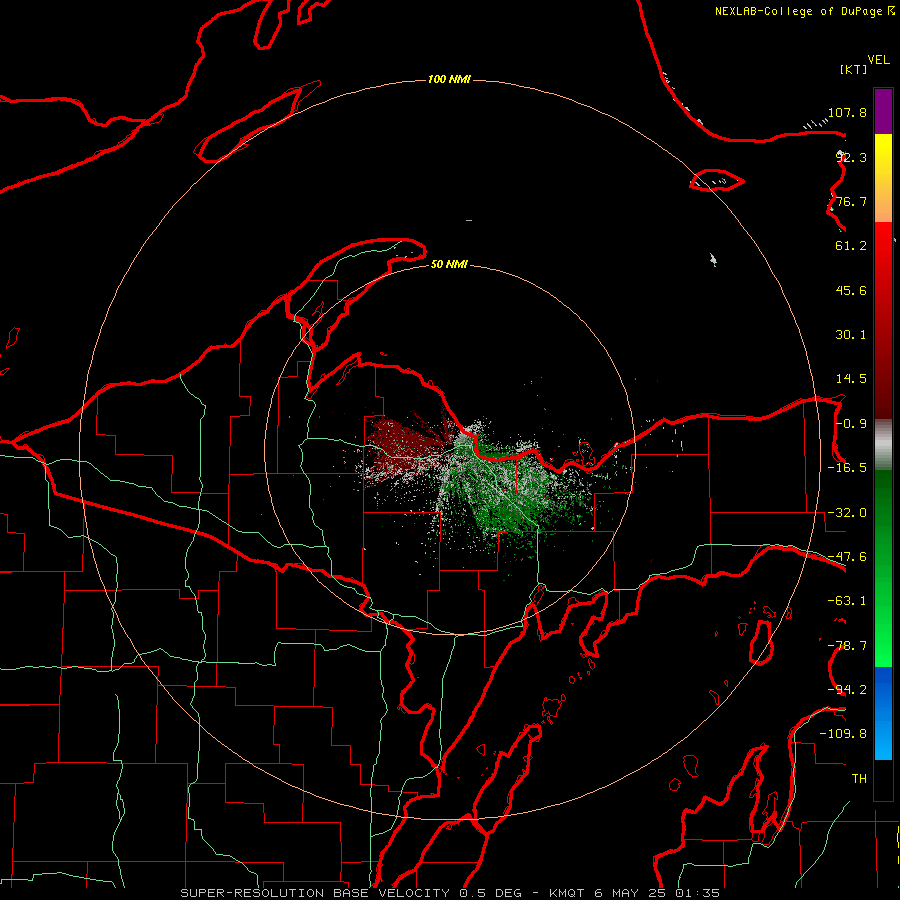Click the -16.5 velocity scale value
This screenshot has height=900, width=900.
pyautogui.click(x=847, y=468)
